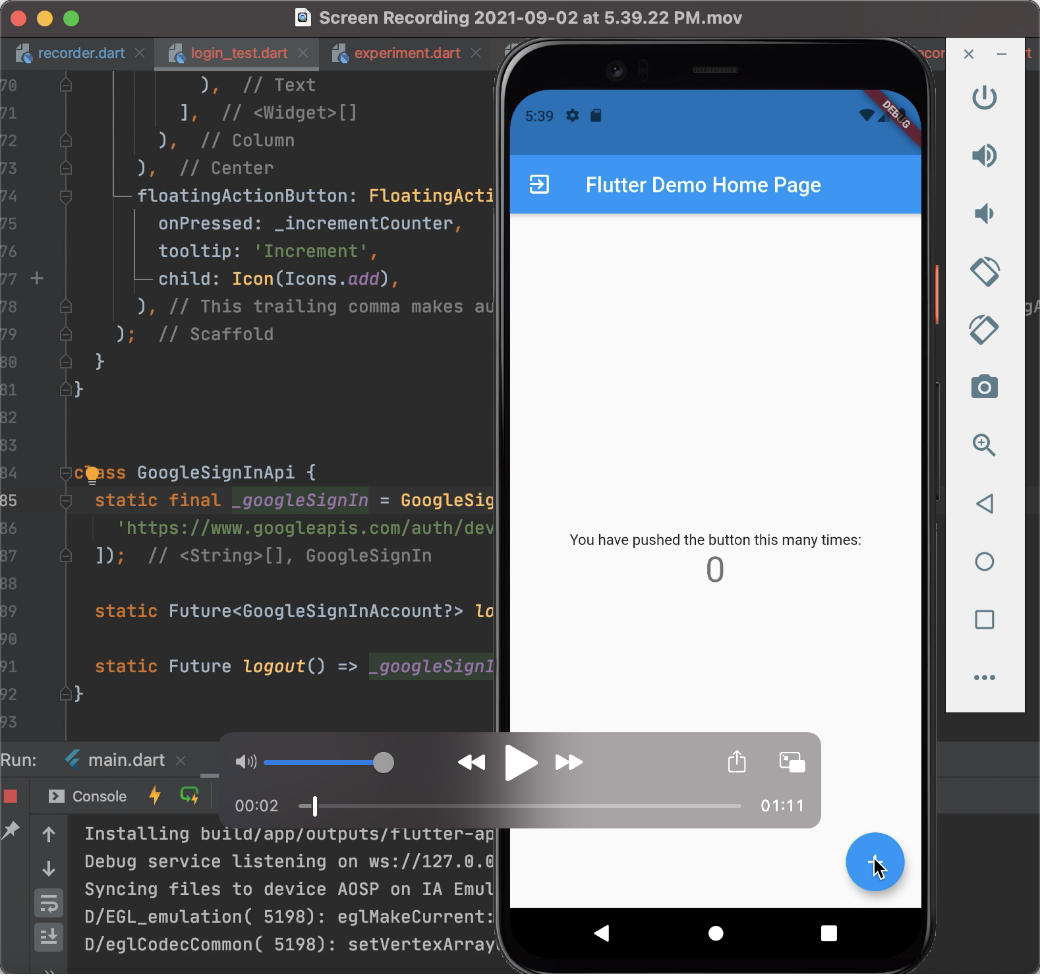This screenshot has width=1040, height=976.
Task: Collapse the fold marker at line 87
Action: point(66,556)
